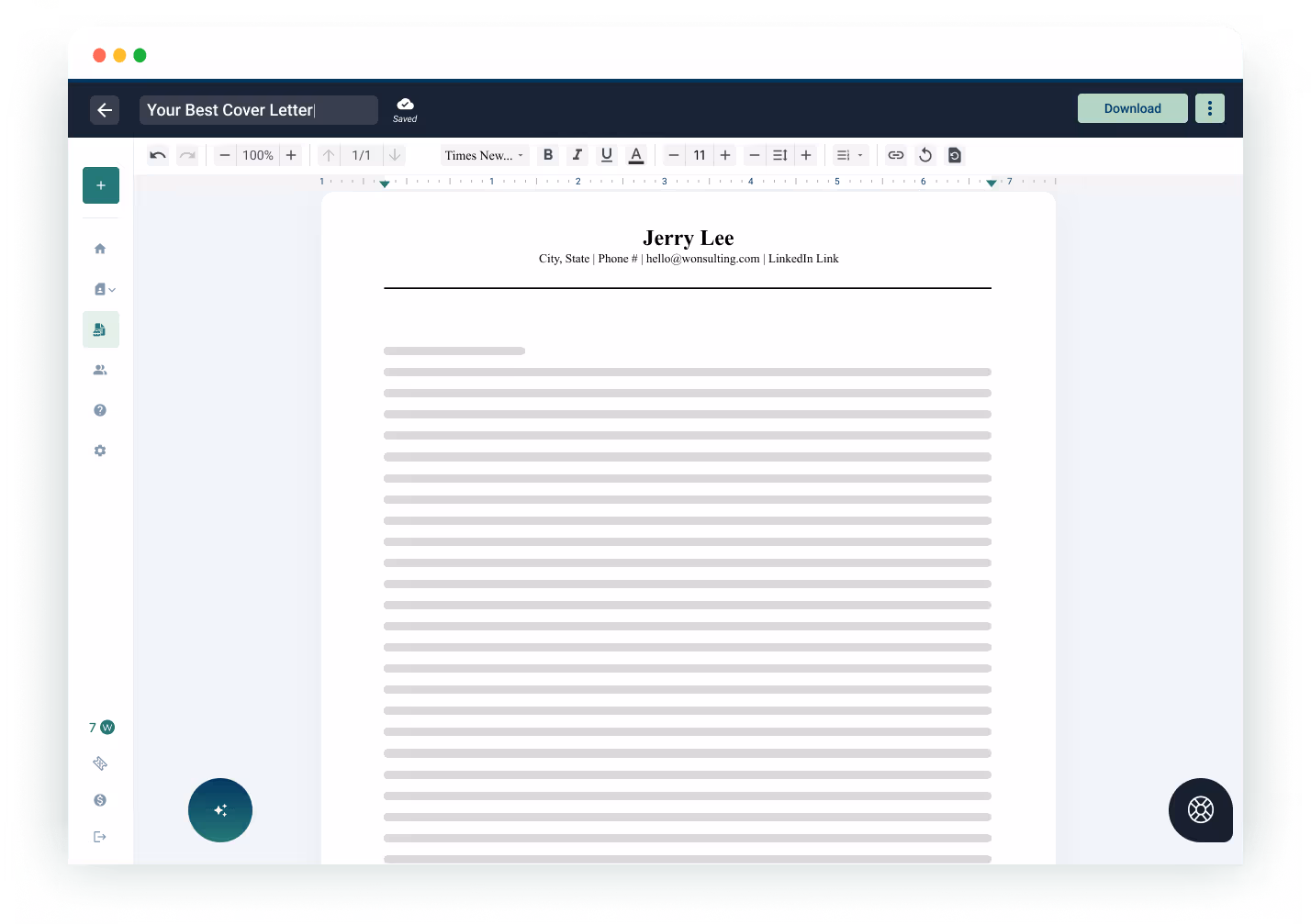Undo the last change
Screen dimensions: 1311x924
click(x=157, y=155)
